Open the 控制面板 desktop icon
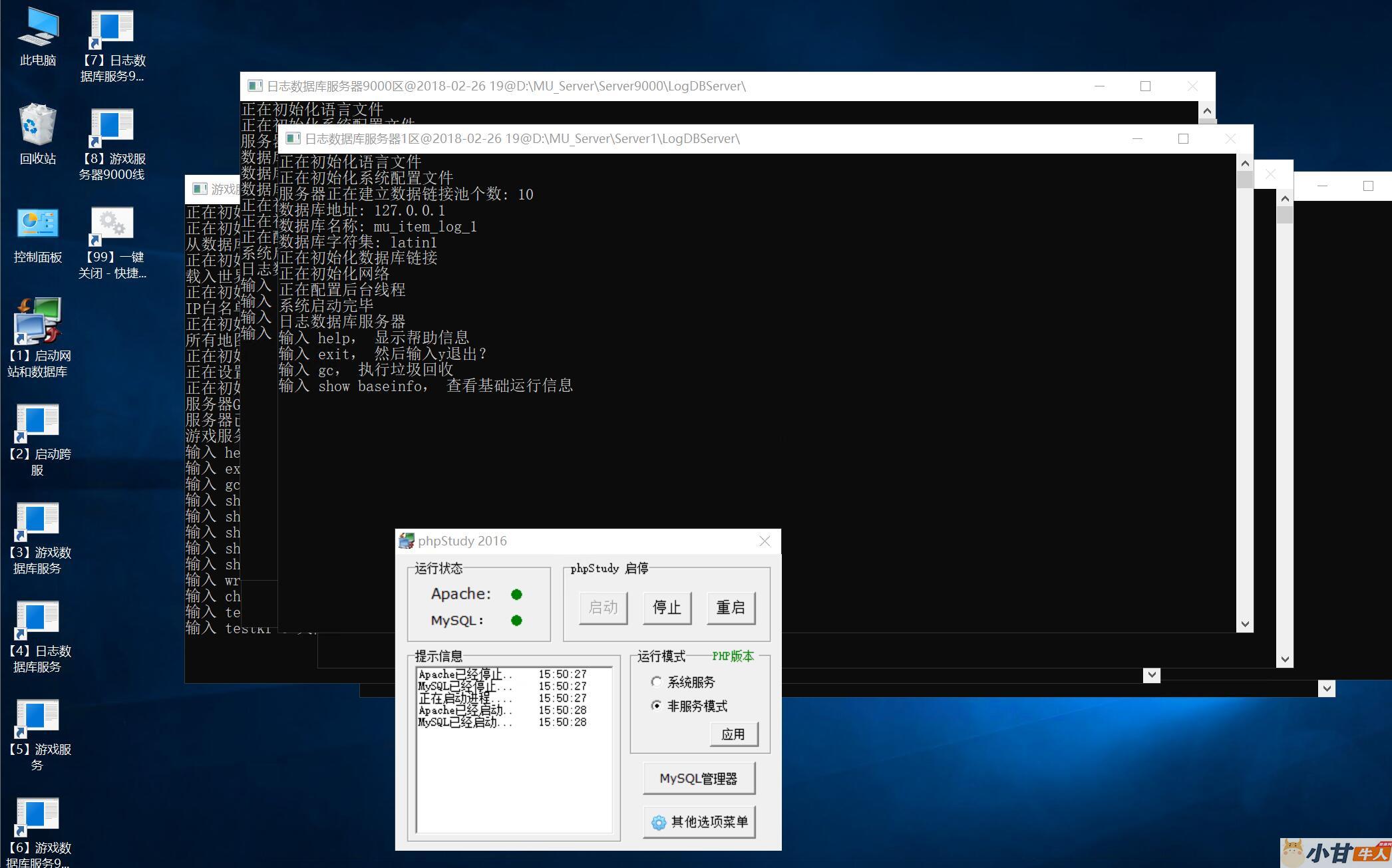The height and width of the screenshot is (868, 1392). click(38, 224)
